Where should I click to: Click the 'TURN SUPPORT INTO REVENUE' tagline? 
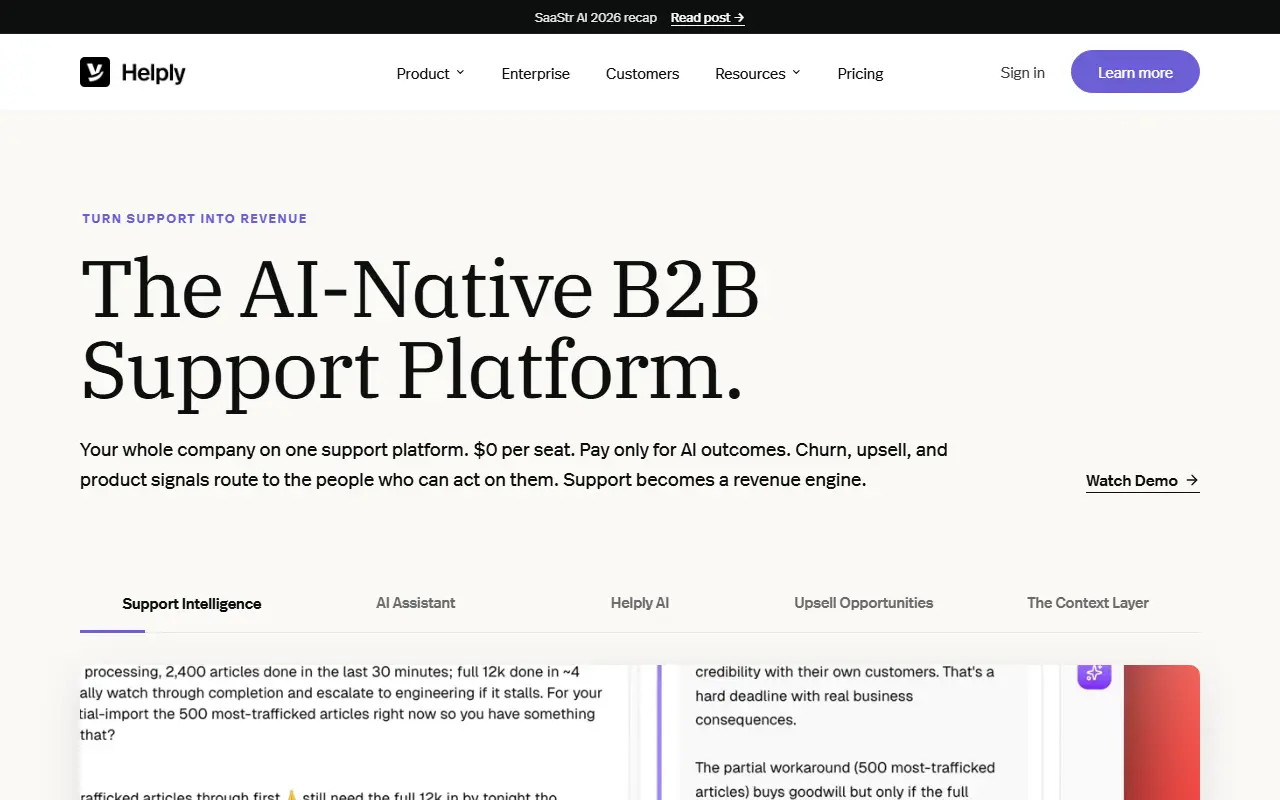pos(195,218)
